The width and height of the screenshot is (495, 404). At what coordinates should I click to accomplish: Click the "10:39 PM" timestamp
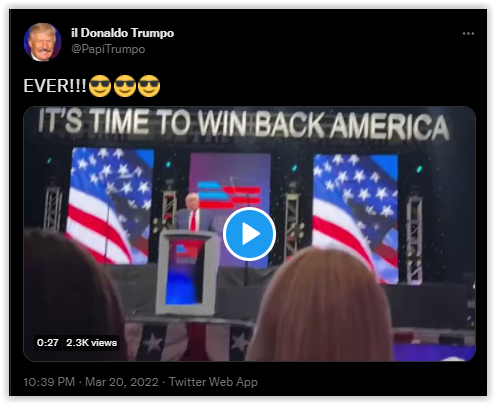[49, 382]
